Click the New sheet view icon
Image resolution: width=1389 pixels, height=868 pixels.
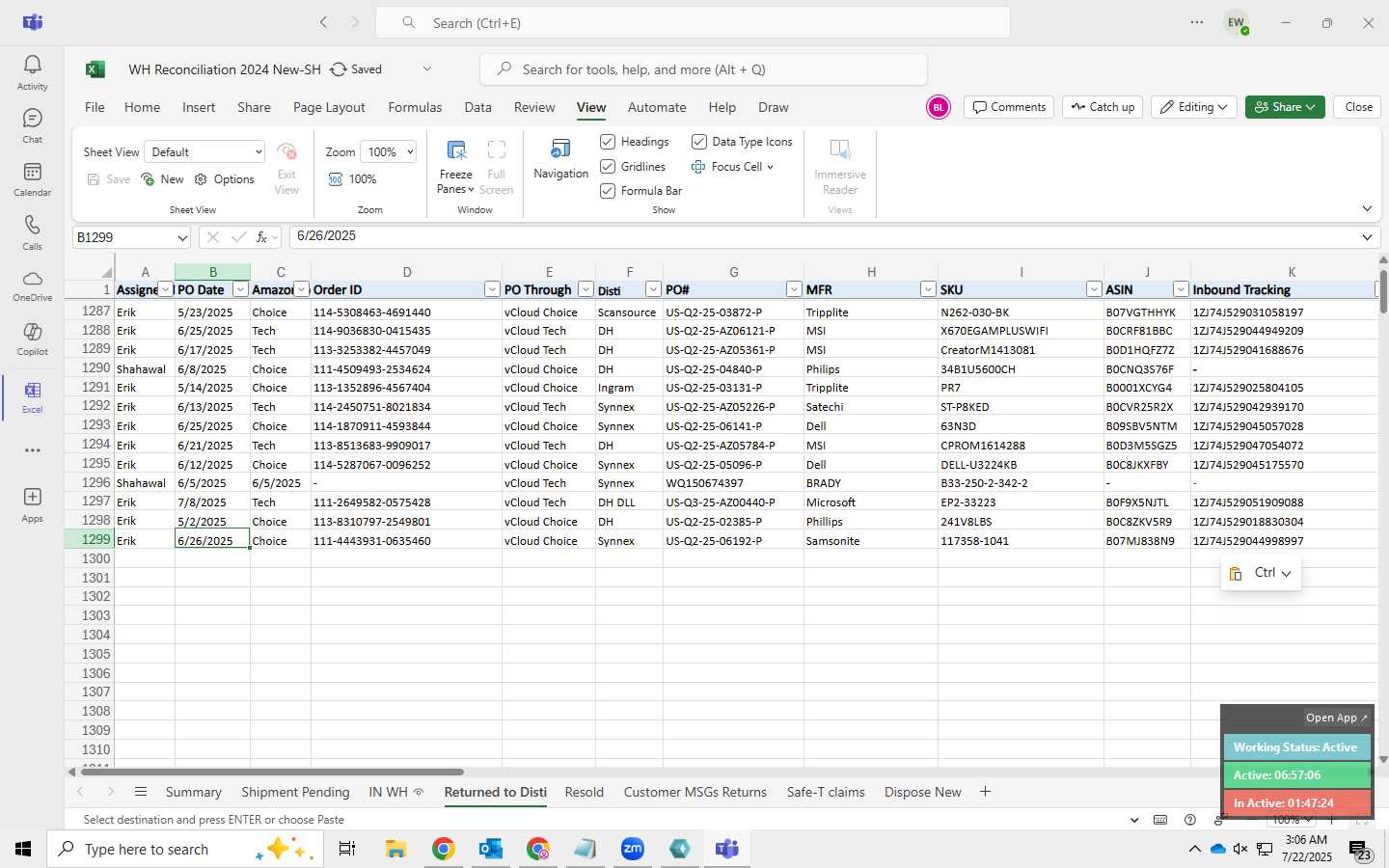click(x=148, y=179)
